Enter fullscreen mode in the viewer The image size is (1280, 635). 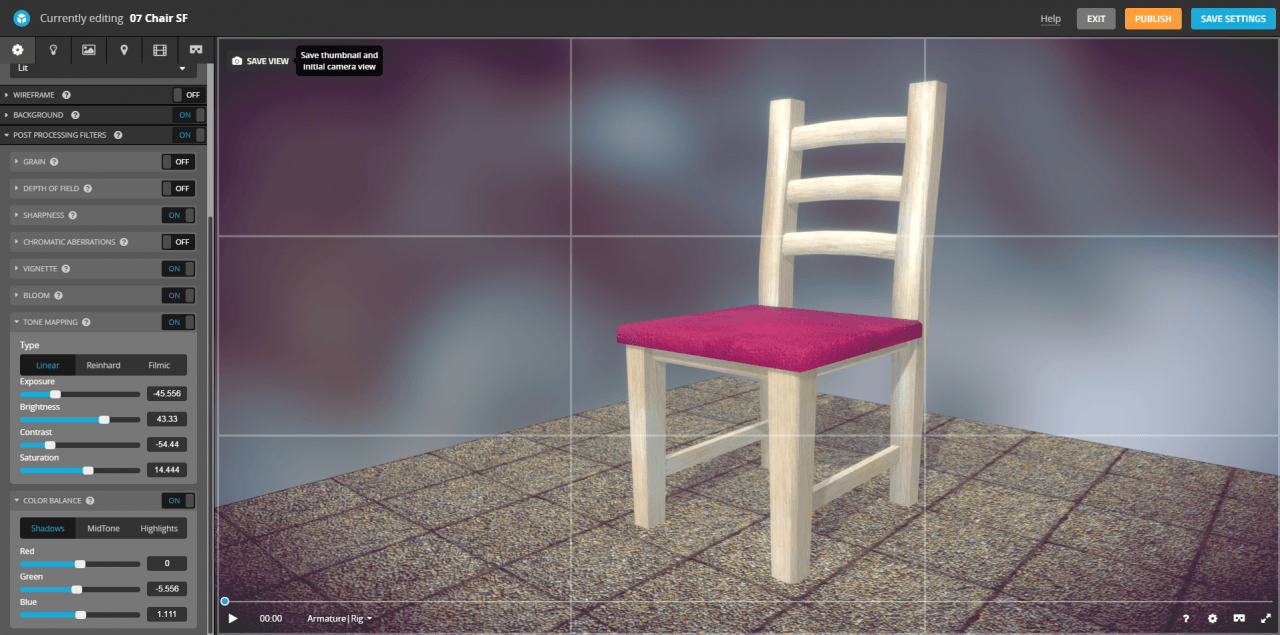[x=1265, y=618]
